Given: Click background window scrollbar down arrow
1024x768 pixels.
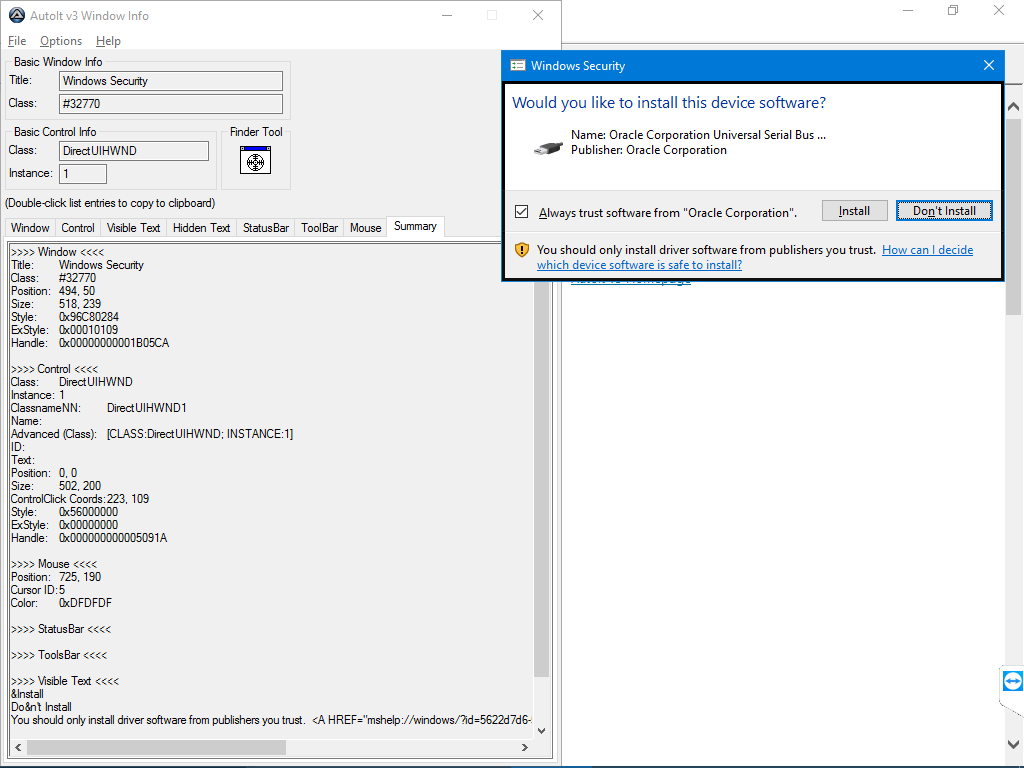Looking at the screenshot, I should tap(1014, 744).
